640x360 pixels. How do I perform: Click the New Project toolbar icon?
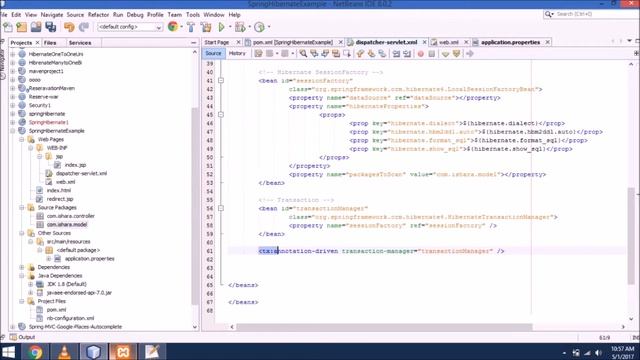[22, 27]
